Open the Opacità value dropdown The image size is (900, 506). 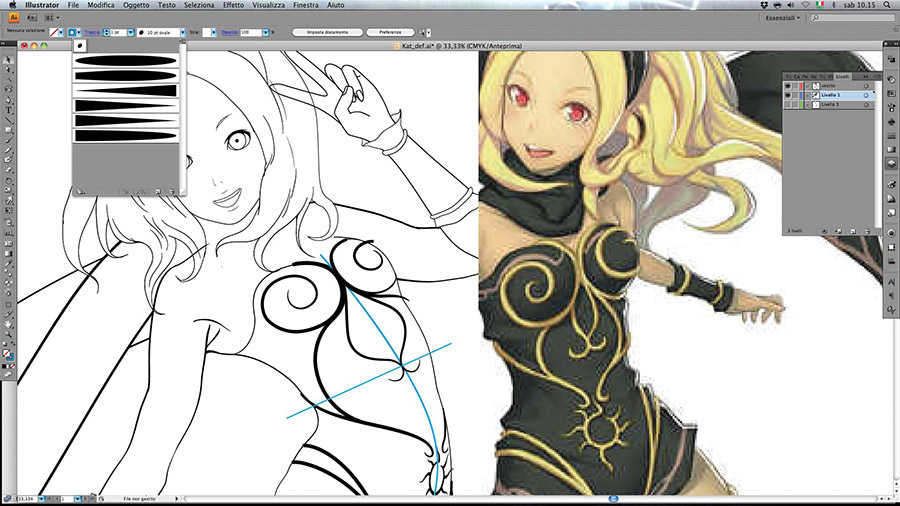point(265,32)
